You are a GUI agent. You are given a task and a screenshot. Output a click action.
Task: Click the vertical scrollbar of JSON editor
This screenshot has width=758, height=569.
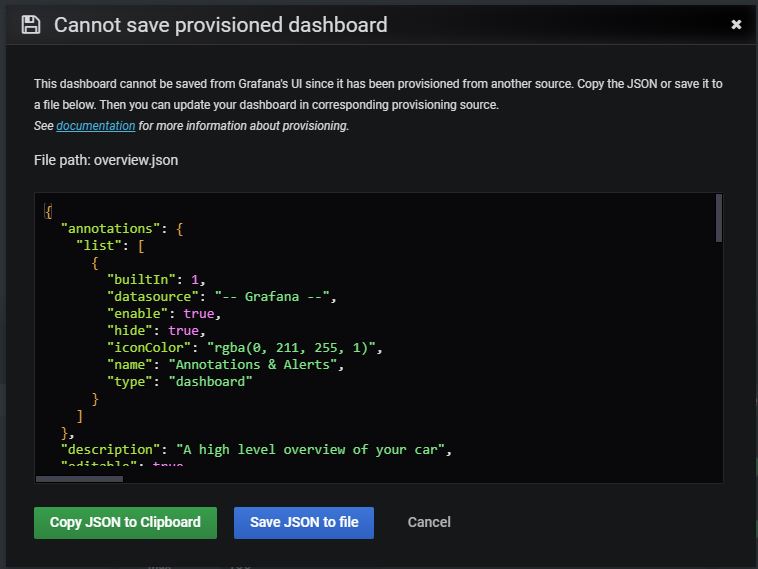(719, 218)
